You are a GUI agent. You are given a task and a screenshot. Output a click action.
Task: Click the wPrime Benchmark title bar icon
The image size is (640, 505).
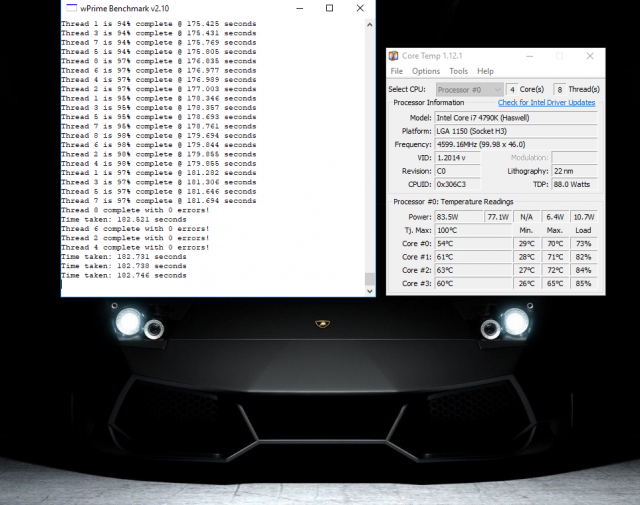click(x=68, y=7)
